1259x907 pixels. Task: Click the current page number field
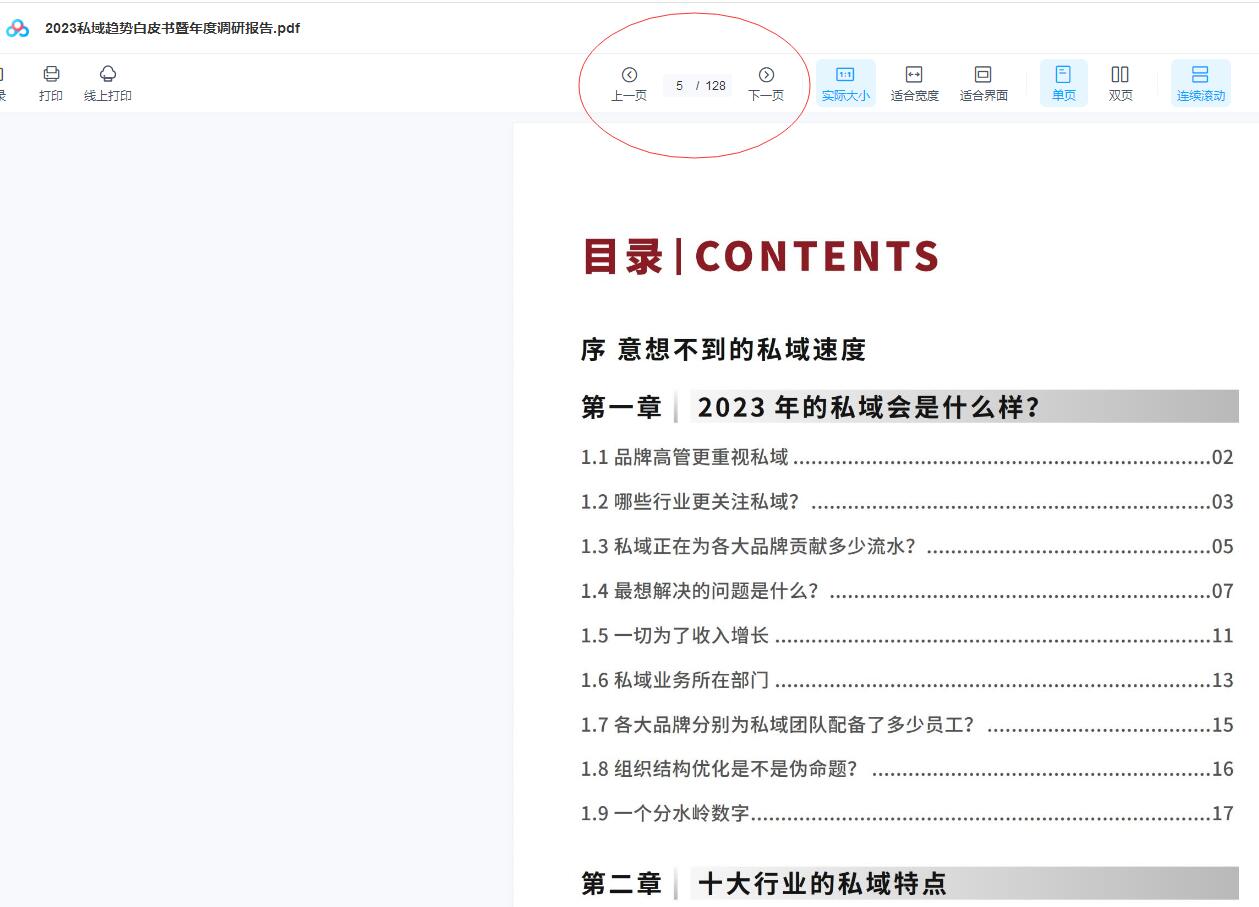[679, 85]
